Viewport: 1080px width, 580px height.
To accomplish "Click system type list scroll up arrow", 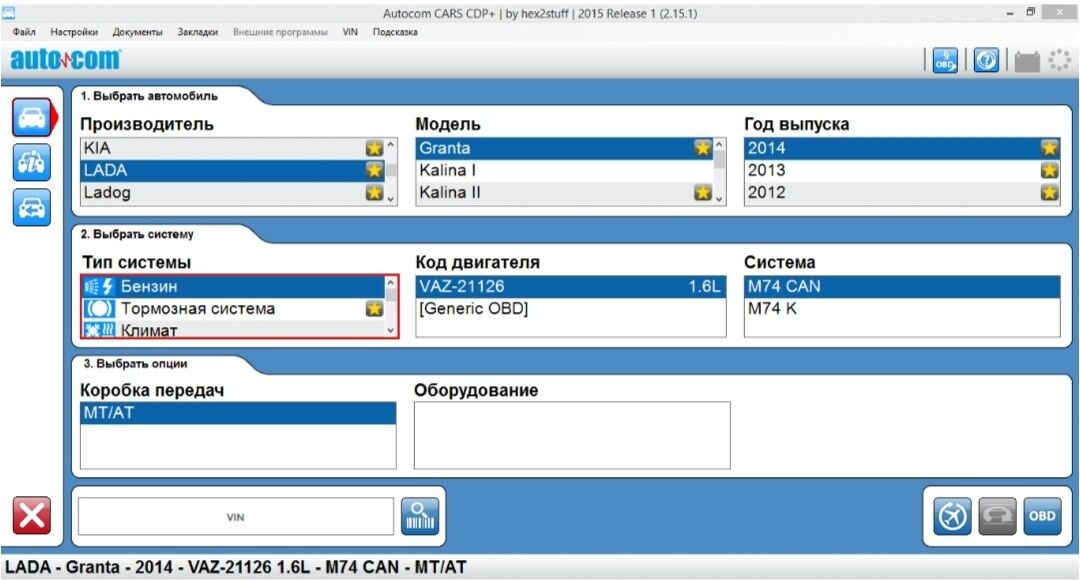I will (x=391, y=283).
